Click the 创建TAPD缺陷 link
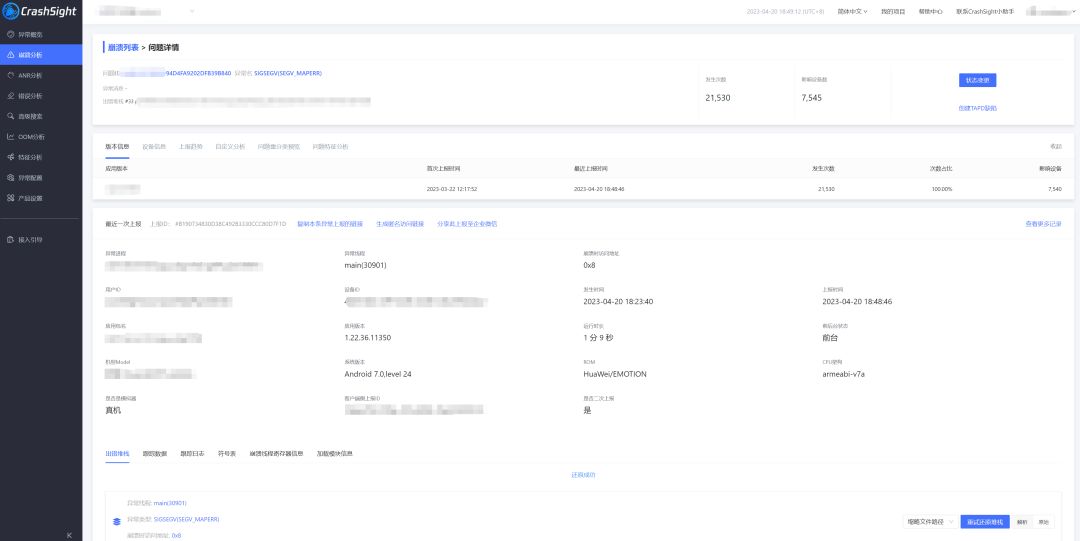 tap(977, 108)
